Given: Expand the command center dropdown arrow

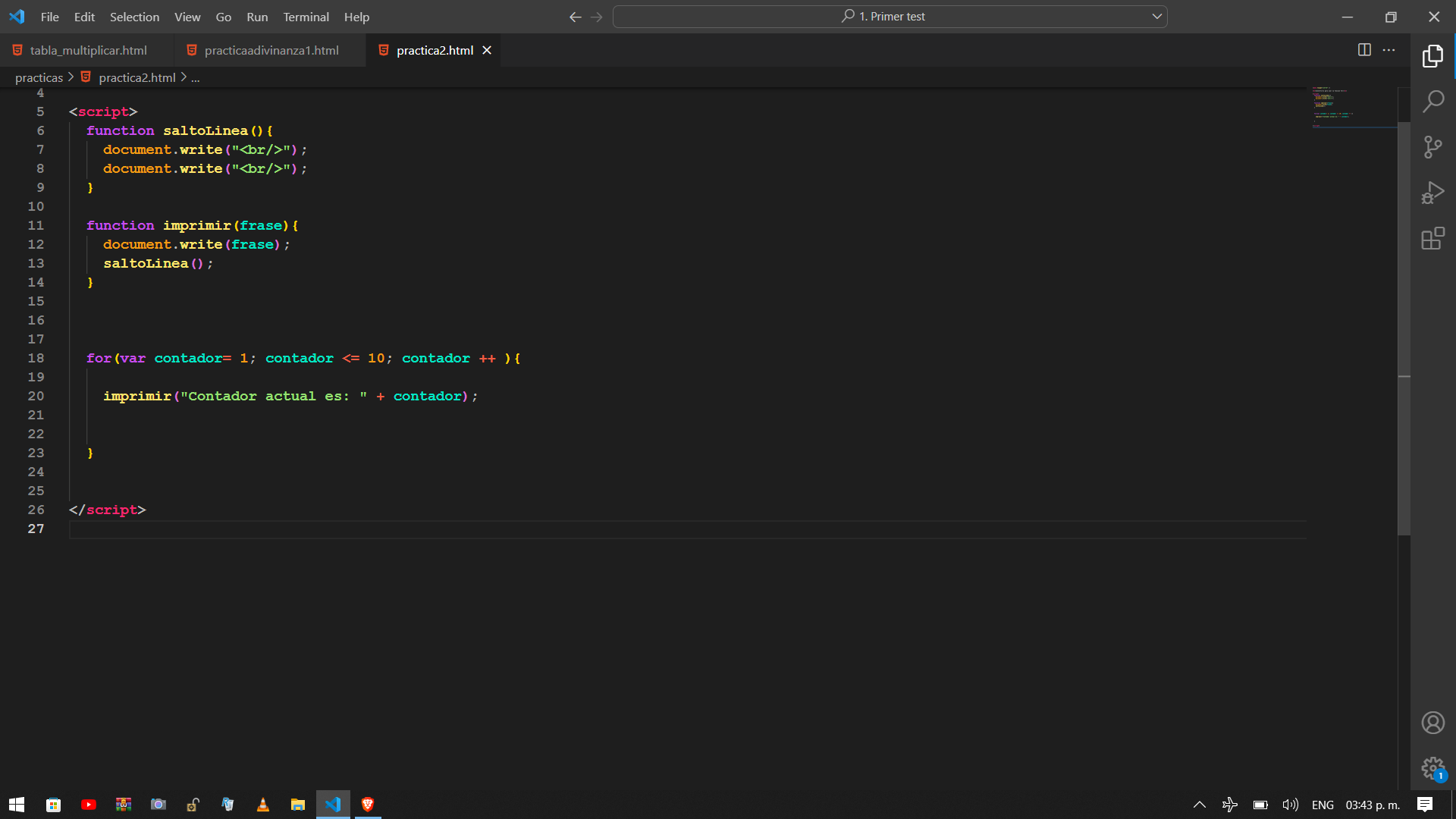Looking at the screenshot, I should click(1157, 17).
